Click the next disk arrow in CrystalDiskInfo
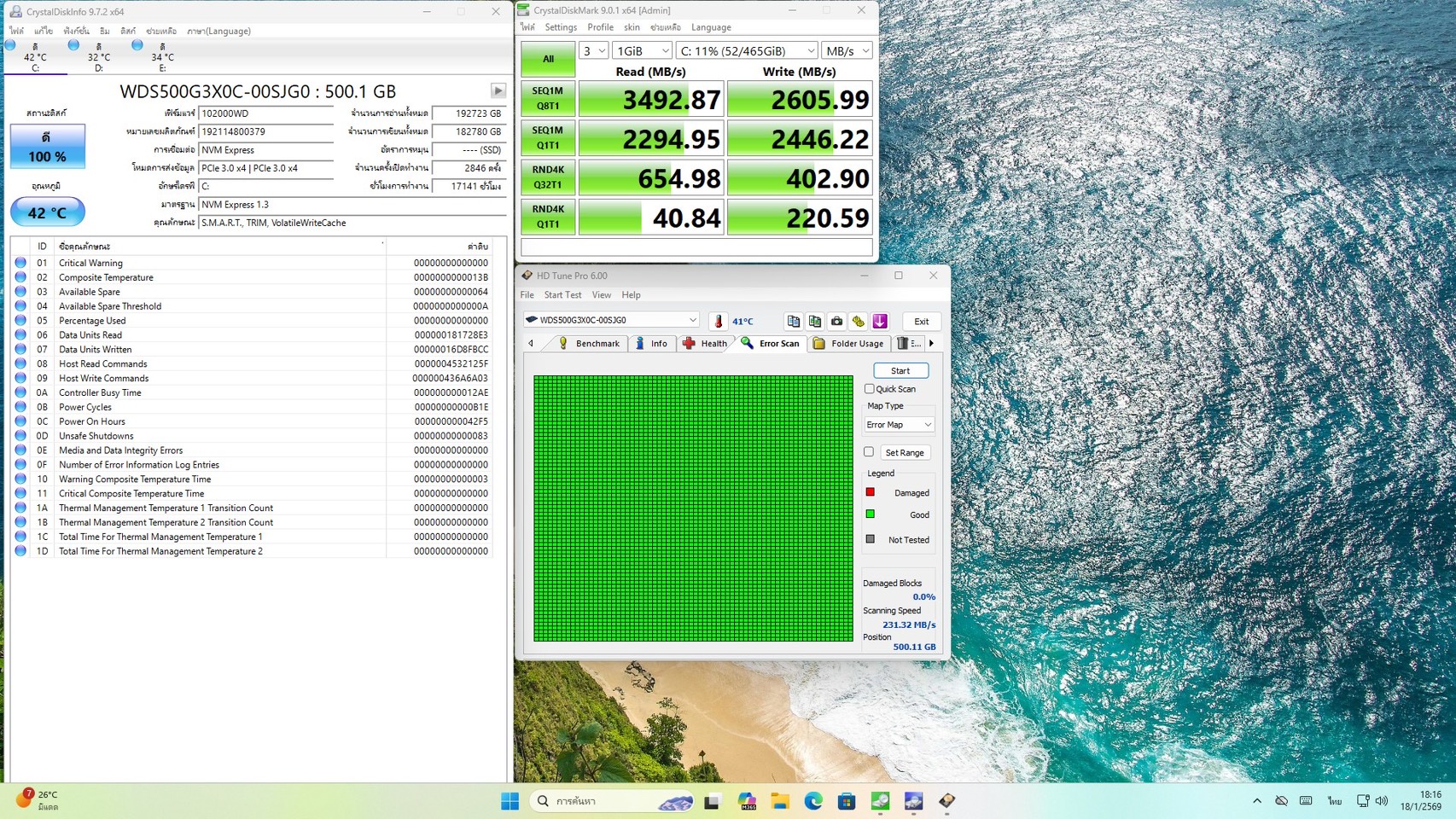Image resolution: width=1456 pixels, height=819 pixels. [x=498, y=90]
